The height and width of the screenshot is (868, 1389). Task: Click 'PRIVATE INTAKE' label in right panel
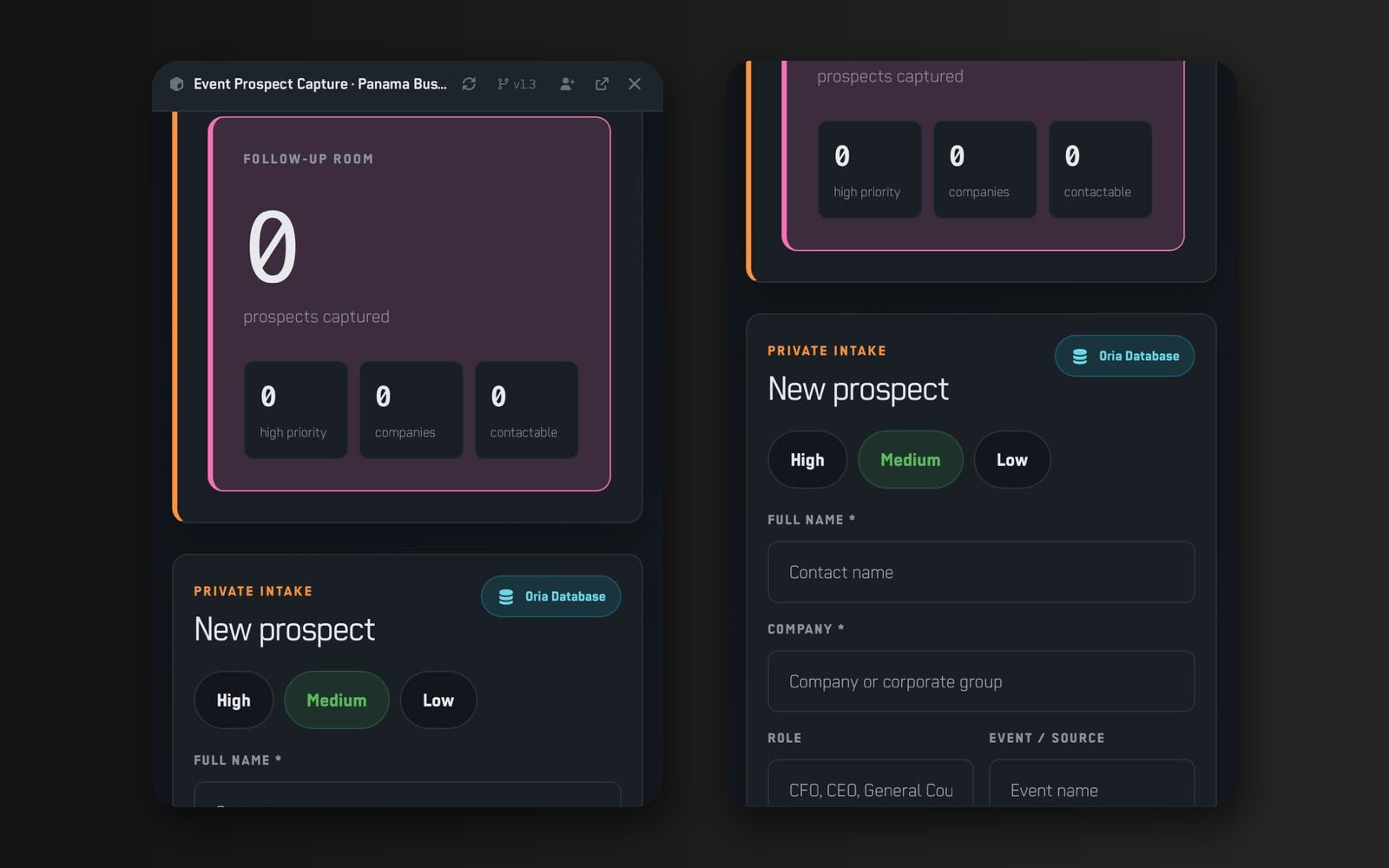[x=827, y=351]
